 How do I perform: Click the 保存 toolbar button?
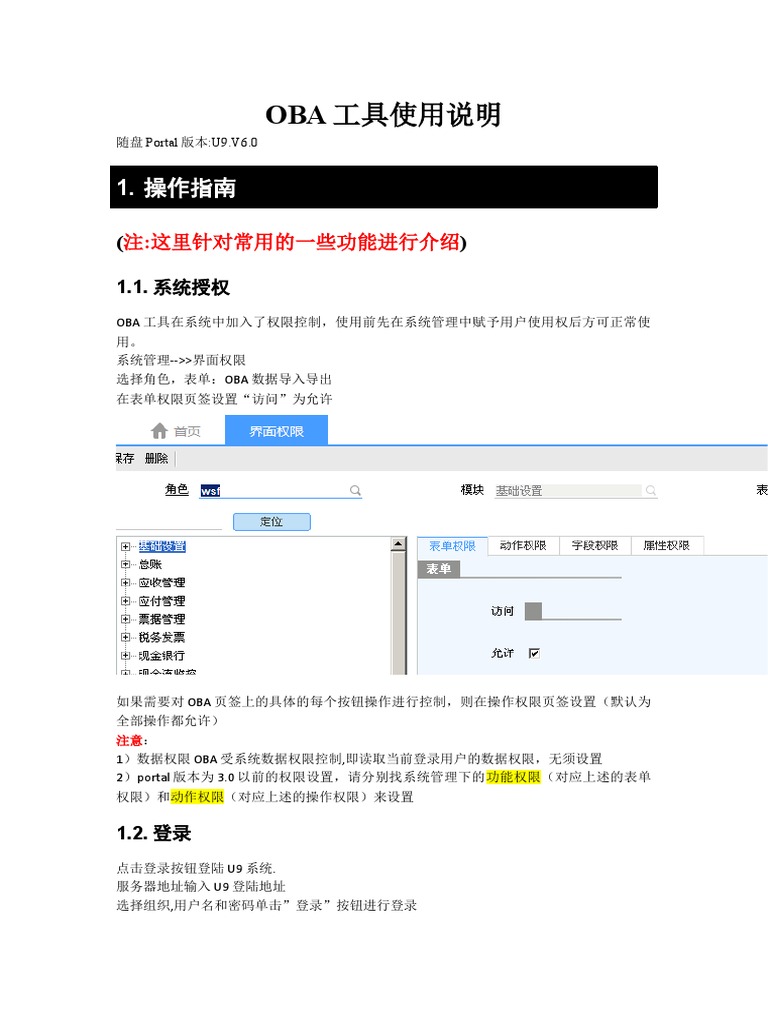(x=125, y=458)
